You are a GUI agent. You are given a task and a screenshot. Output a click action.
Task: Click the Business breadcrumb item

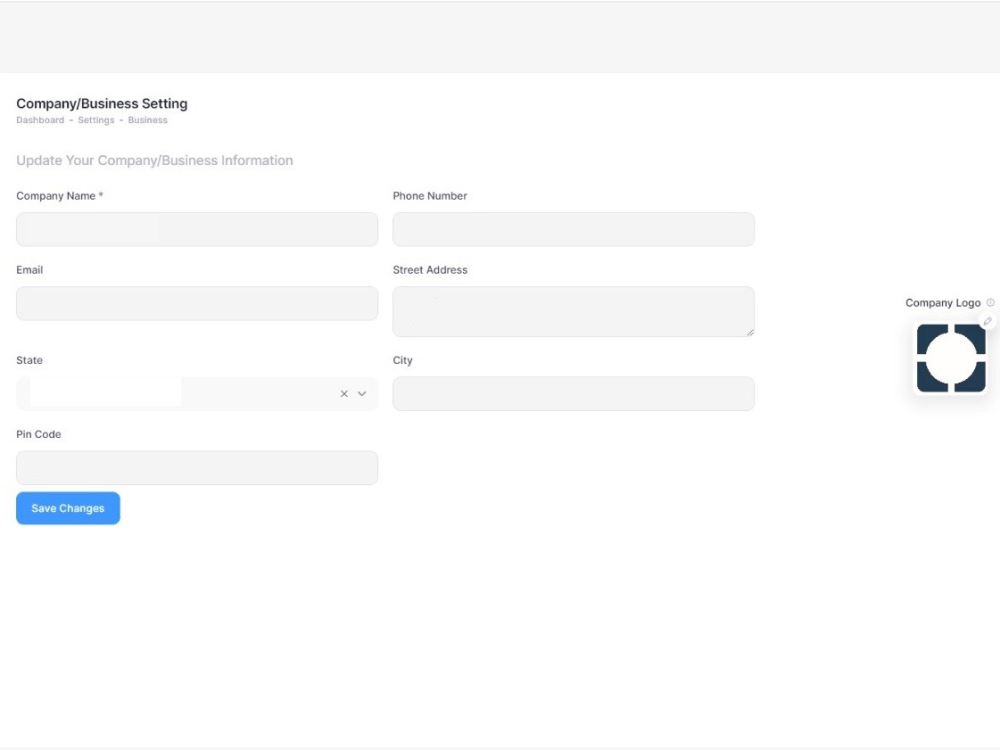[147, 120]
